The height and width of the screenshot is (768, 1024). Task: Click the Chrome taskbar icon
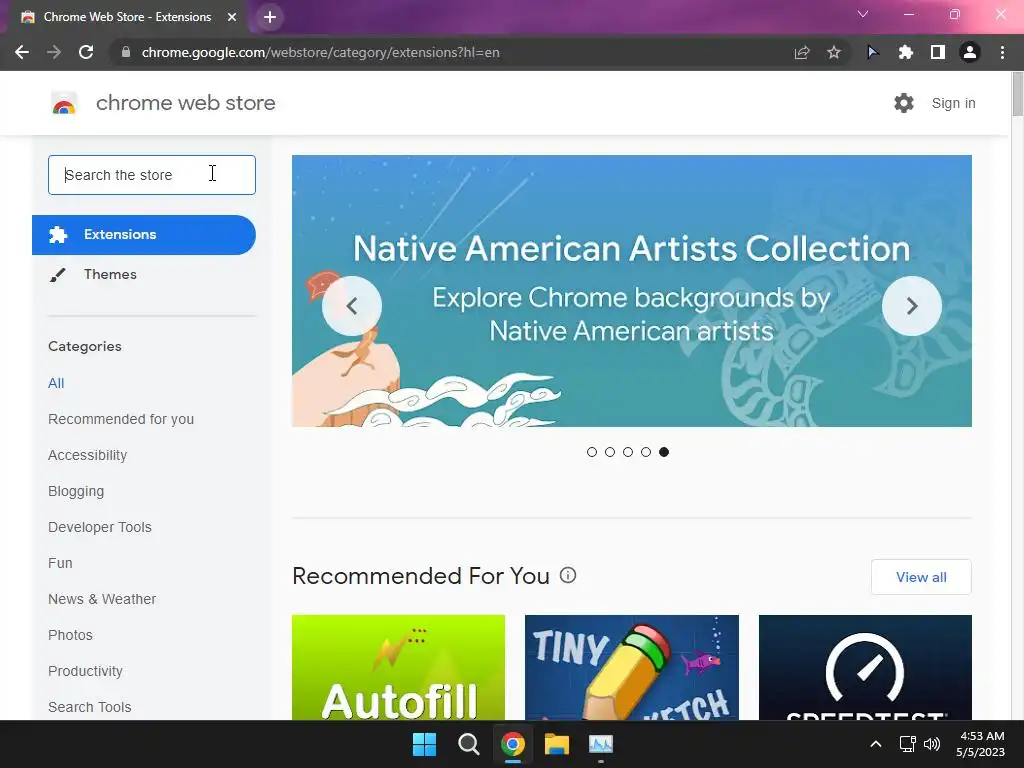click(513, 744)
